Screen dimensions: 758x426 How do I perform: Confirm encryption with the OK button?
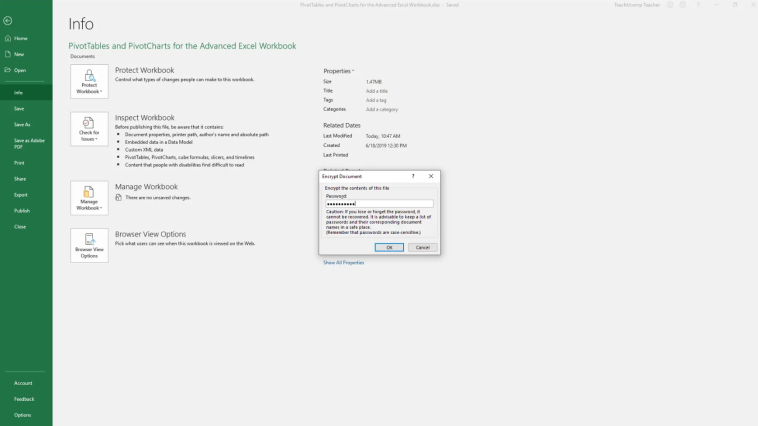click(389, 248)
